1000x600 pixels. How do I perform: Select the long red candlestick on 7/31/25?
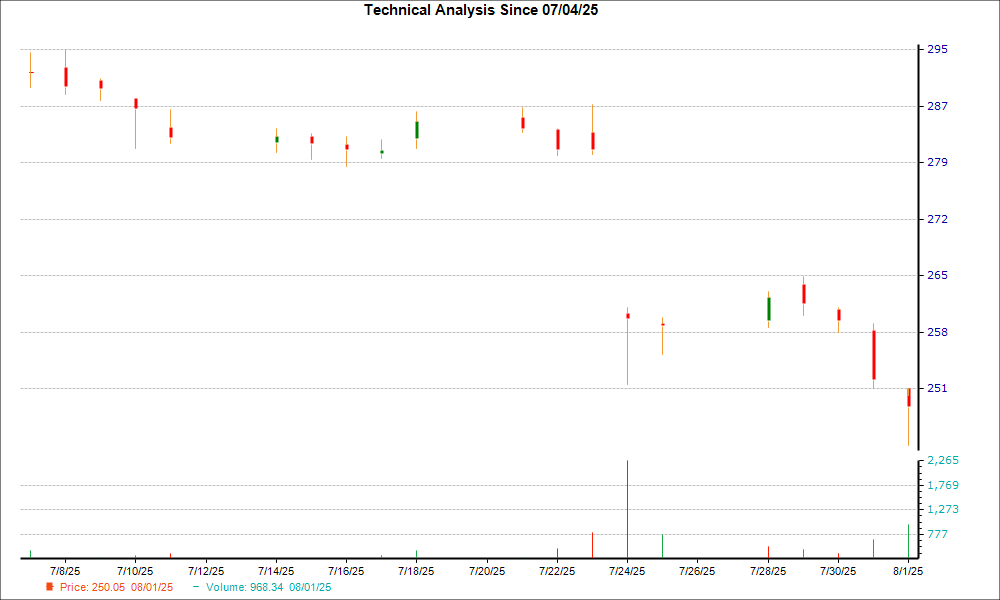874,355
